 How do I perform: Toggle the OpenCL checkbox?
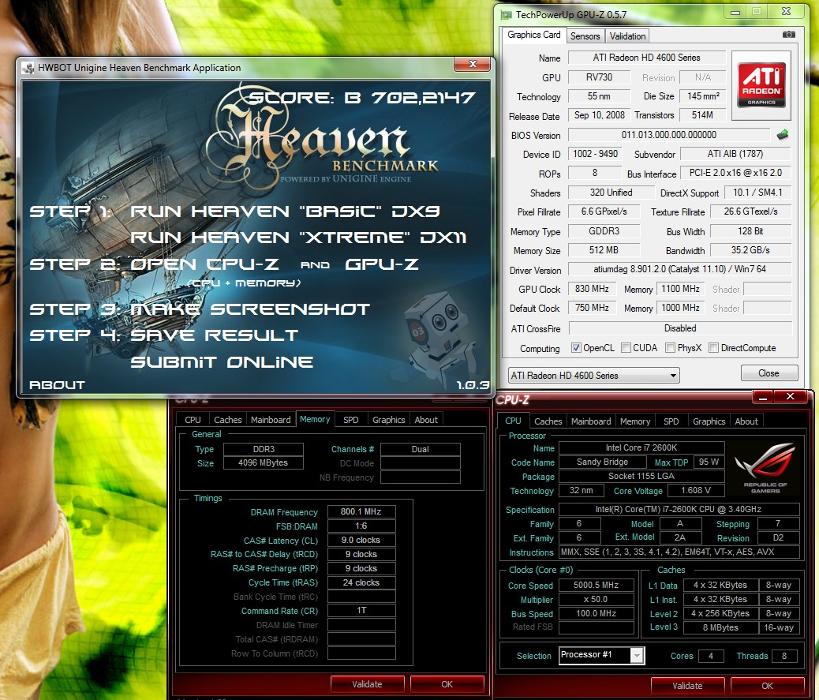(576, 348)
